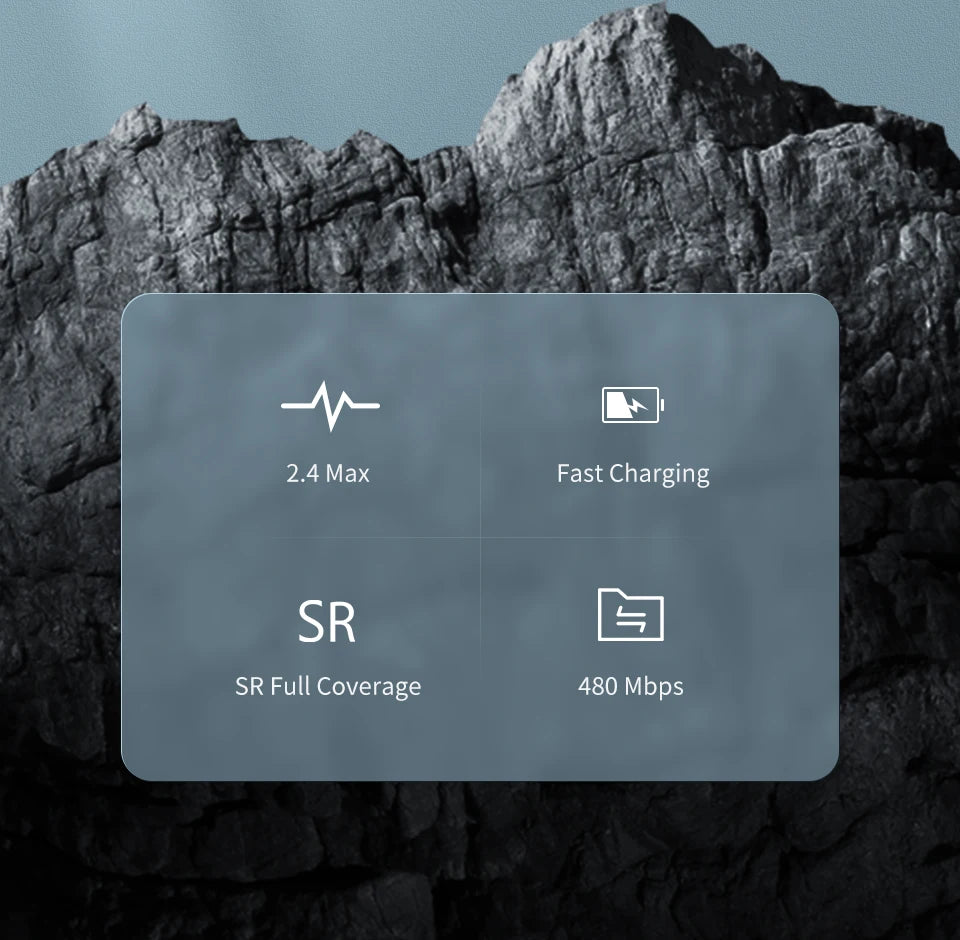Click the small rocky outcrop on the left ridge
This screenshot has height=940, width=960.
pyautogui.click(x=138, y=122)
